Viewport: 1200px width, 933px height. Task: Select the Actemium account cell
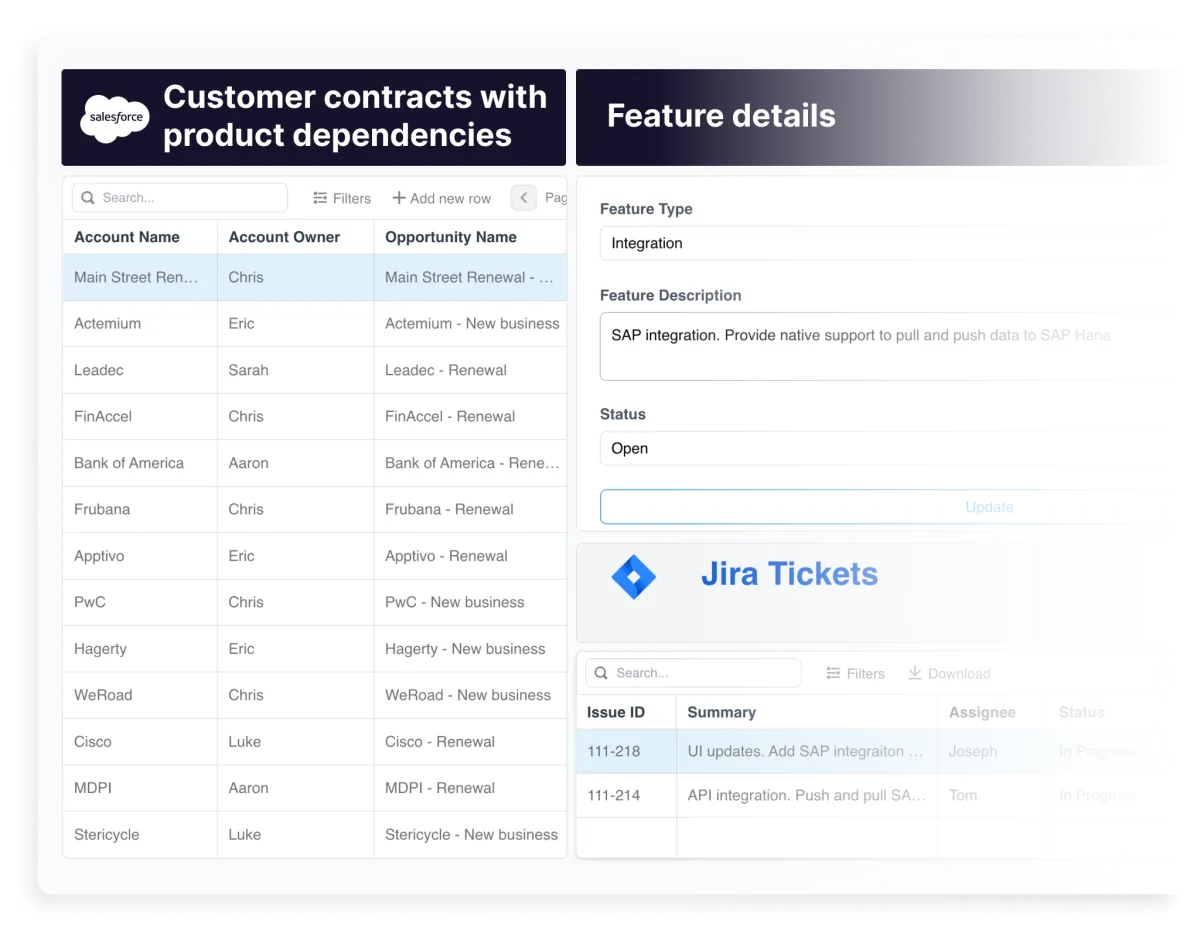(x=140, y=324)
